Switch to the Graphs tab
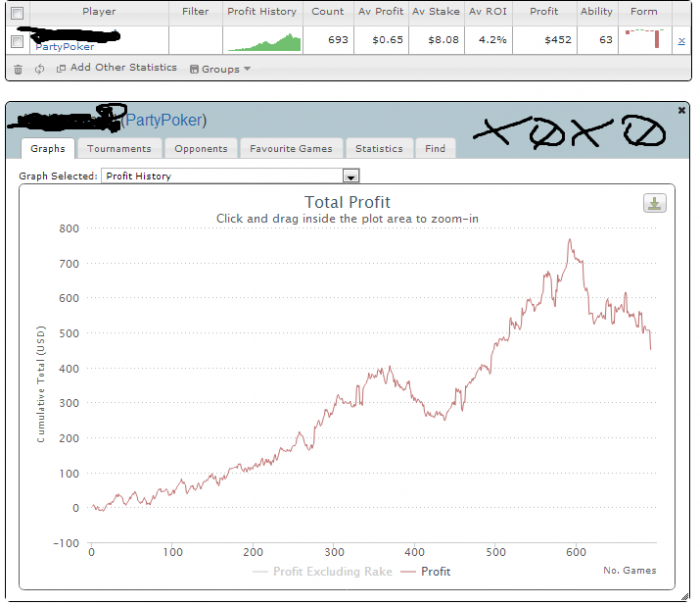Screen dimensions: 700x605 (48, 148)
